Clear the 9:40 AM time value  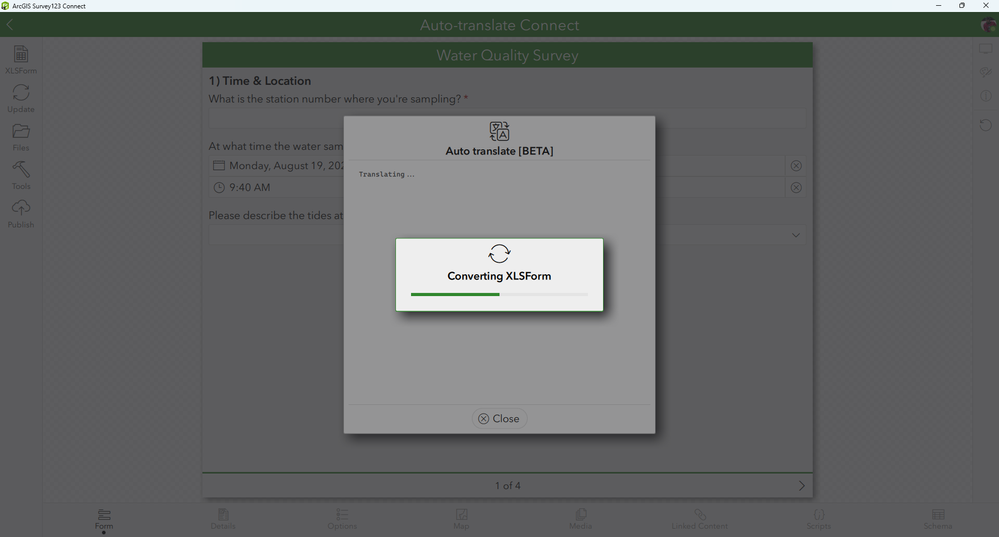[x=796, y=187]
